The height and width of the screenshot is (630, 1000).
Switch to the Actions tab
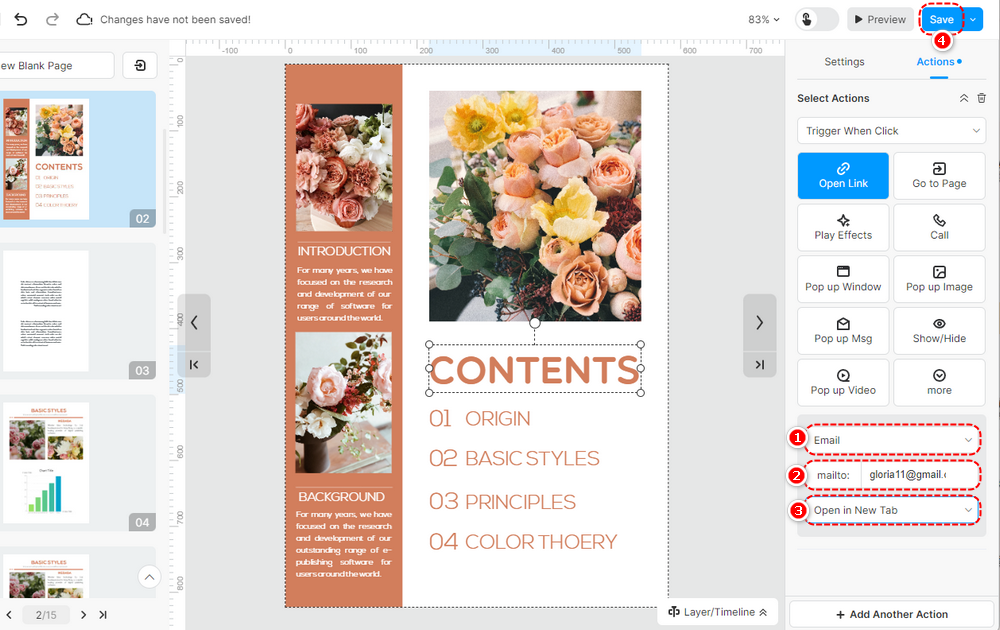pos(938,62)
